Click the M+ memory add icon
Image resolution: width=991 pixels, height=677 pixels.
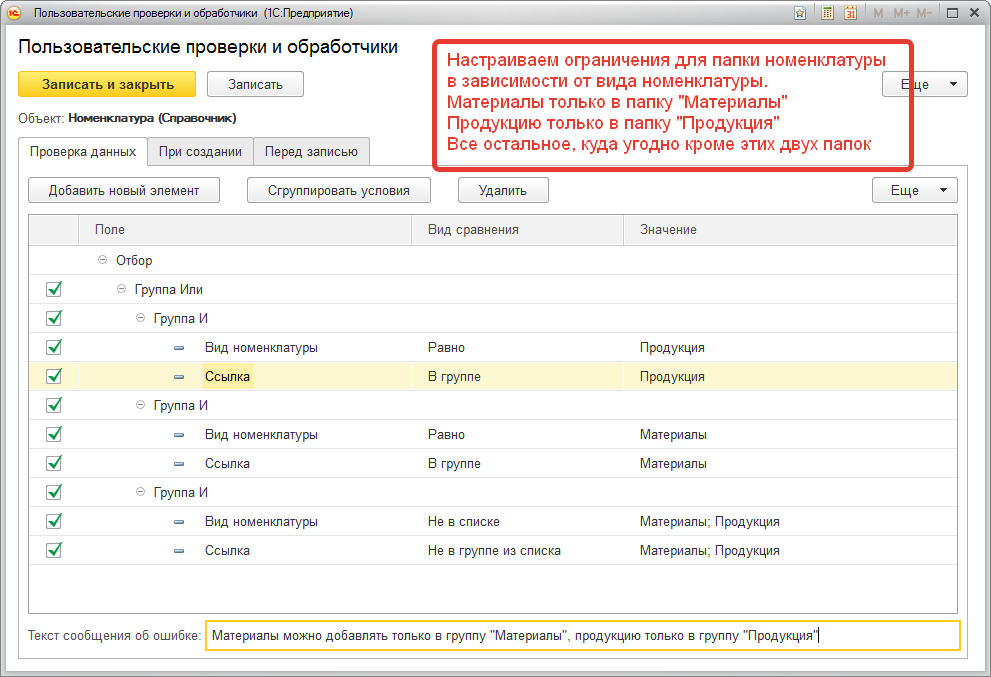click(901, 13)
